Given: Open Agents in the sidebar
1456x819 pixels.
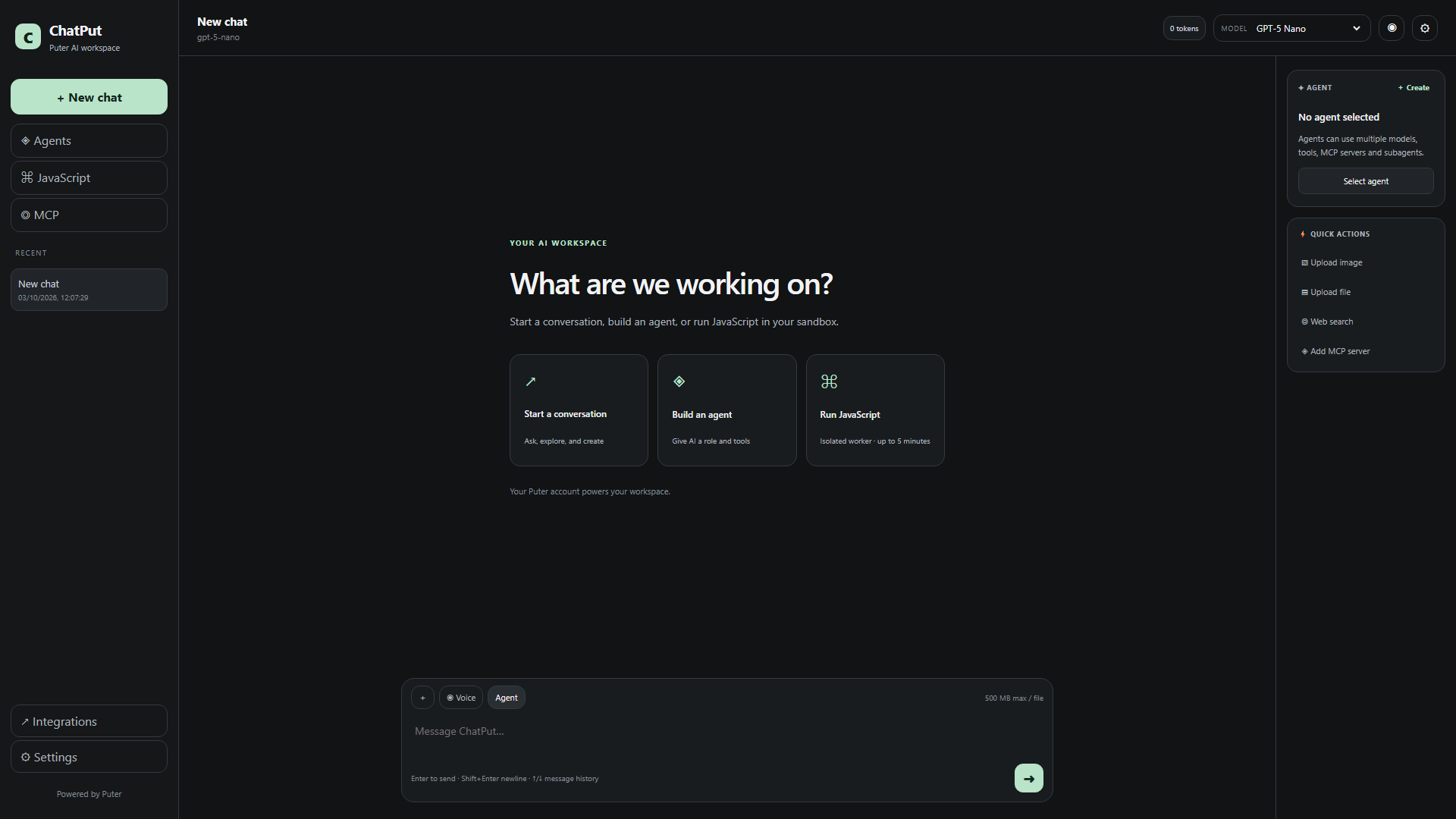Looking at the screenshot, I should click(89, 141).
